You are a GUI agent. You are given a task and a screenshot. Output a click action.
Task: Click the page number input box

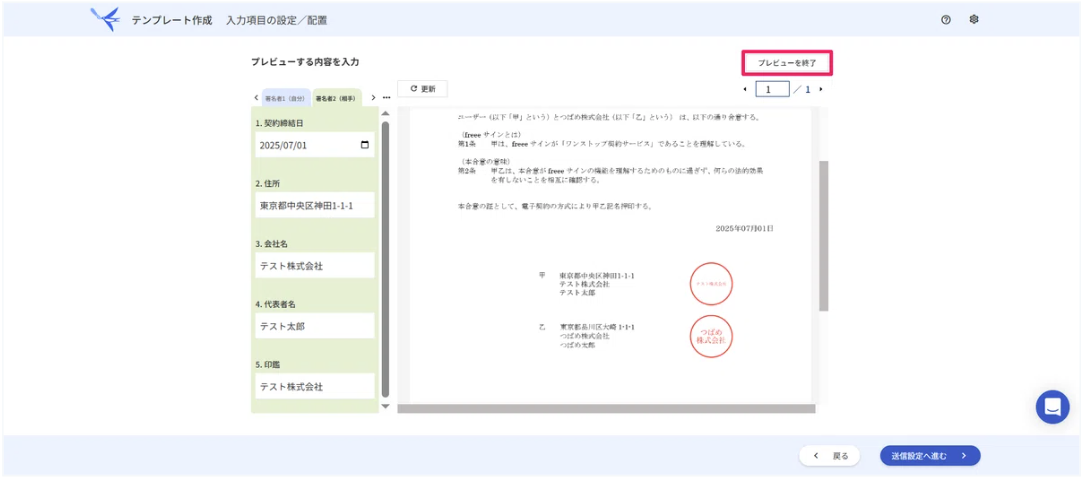pyautogui.click(x=772, y=90)
